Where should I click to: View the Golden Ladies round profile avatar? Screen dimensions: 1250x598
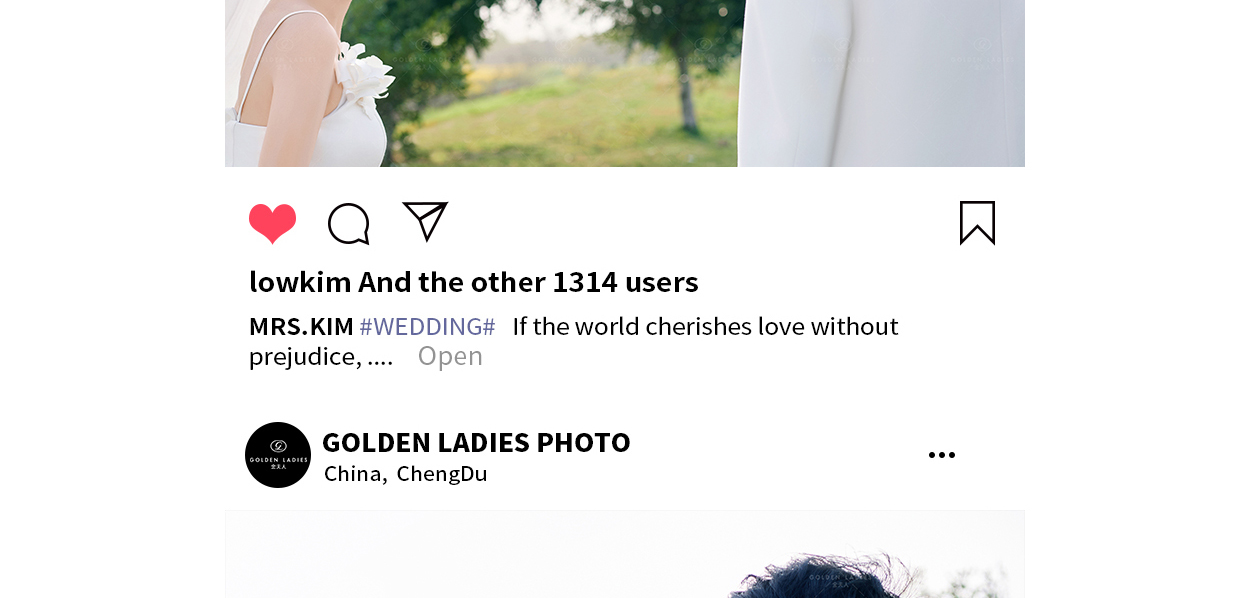[278, 455]
